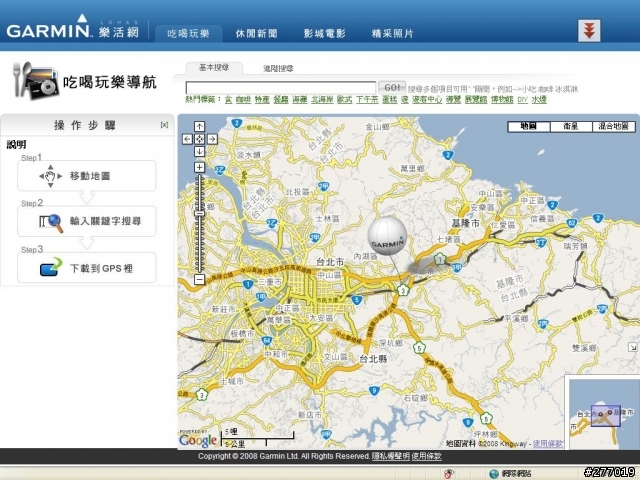Open the 吃喝玩樂 tab
This screenshot has height=480, width=640.
coord(188,33)
